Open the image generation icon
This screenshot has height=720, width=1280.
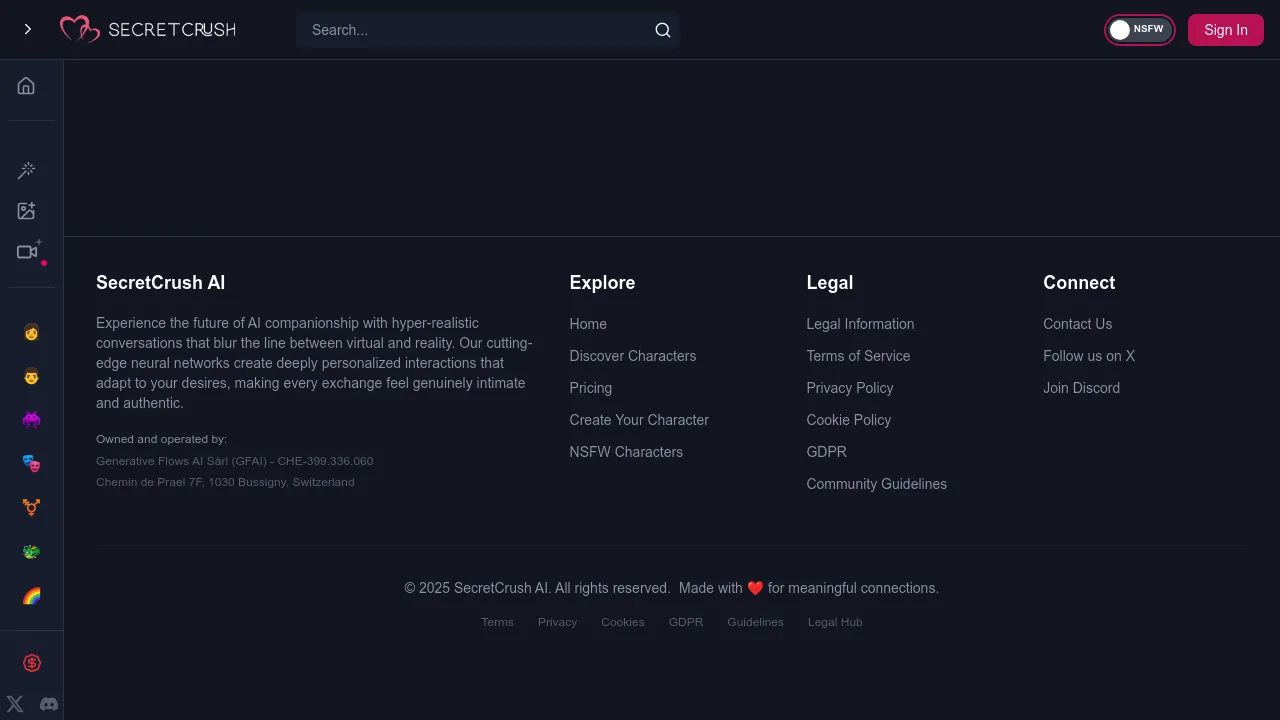(x=27, y=211)
